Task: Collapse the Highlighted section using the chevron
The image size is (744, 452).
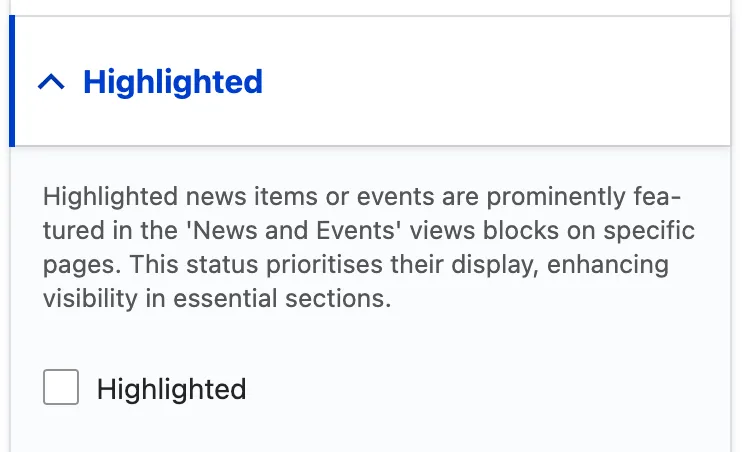Action: (51, 83)
